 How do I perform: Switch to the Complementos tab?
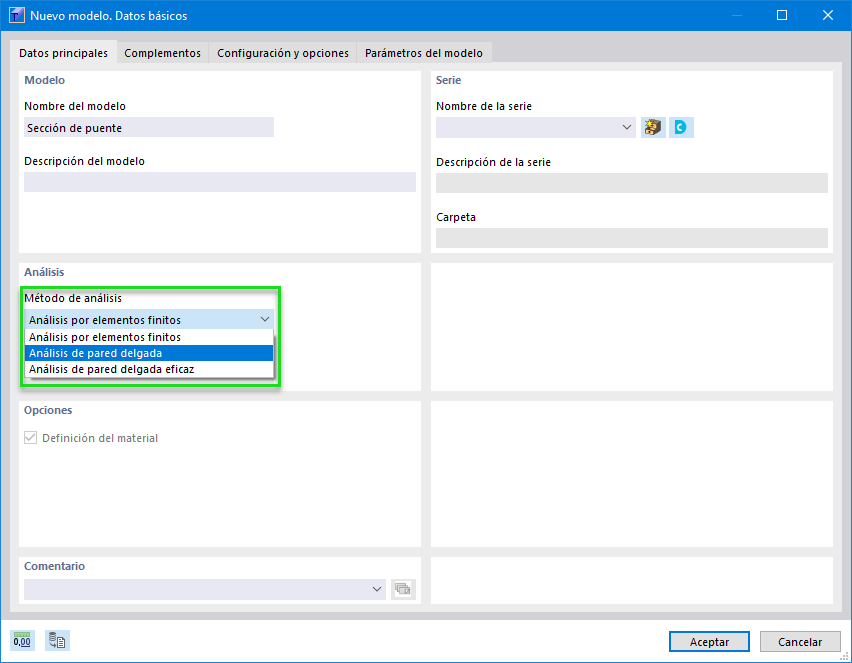pyautogui.click(x=162, y=53)
